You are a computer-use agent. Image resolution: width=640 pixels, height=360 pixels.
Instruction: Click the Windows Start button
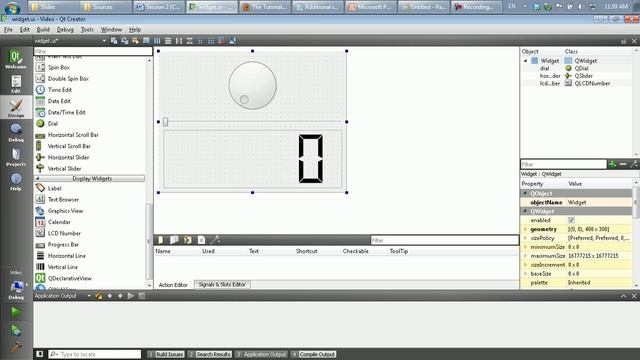point(12,7)
